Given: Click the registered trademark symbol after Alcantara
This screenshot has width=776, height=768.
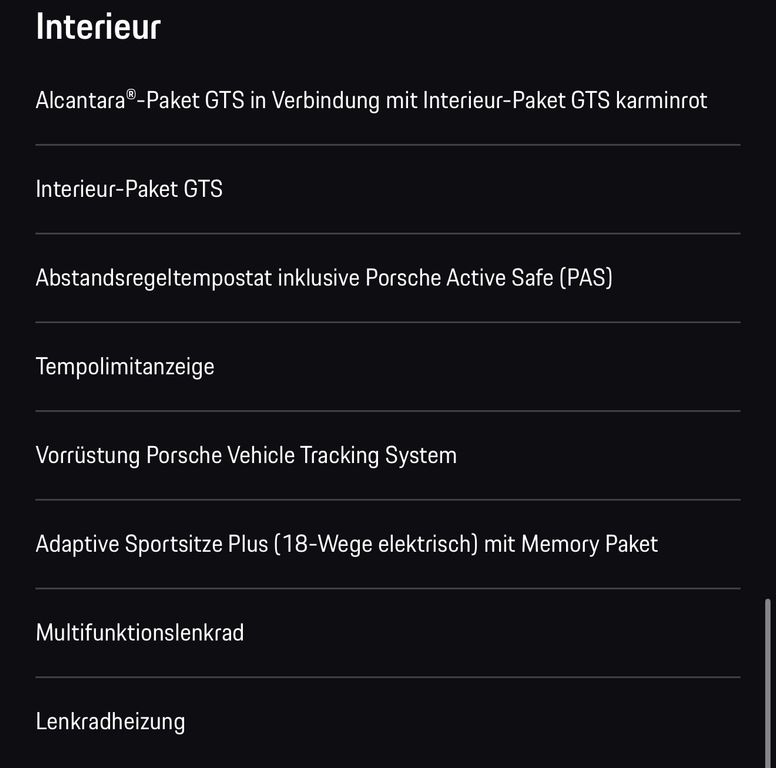Looking at the screenshot, I should coord(131,94).
